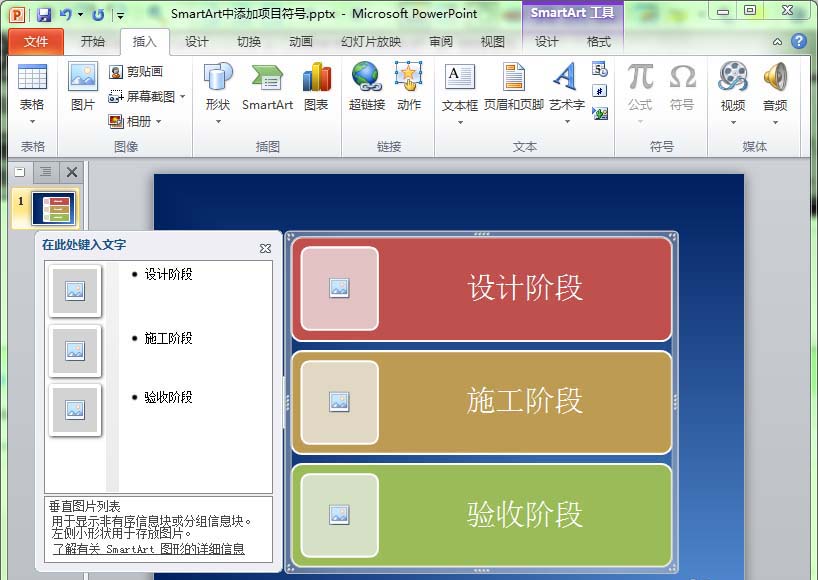Click the date and time icon

600,69
